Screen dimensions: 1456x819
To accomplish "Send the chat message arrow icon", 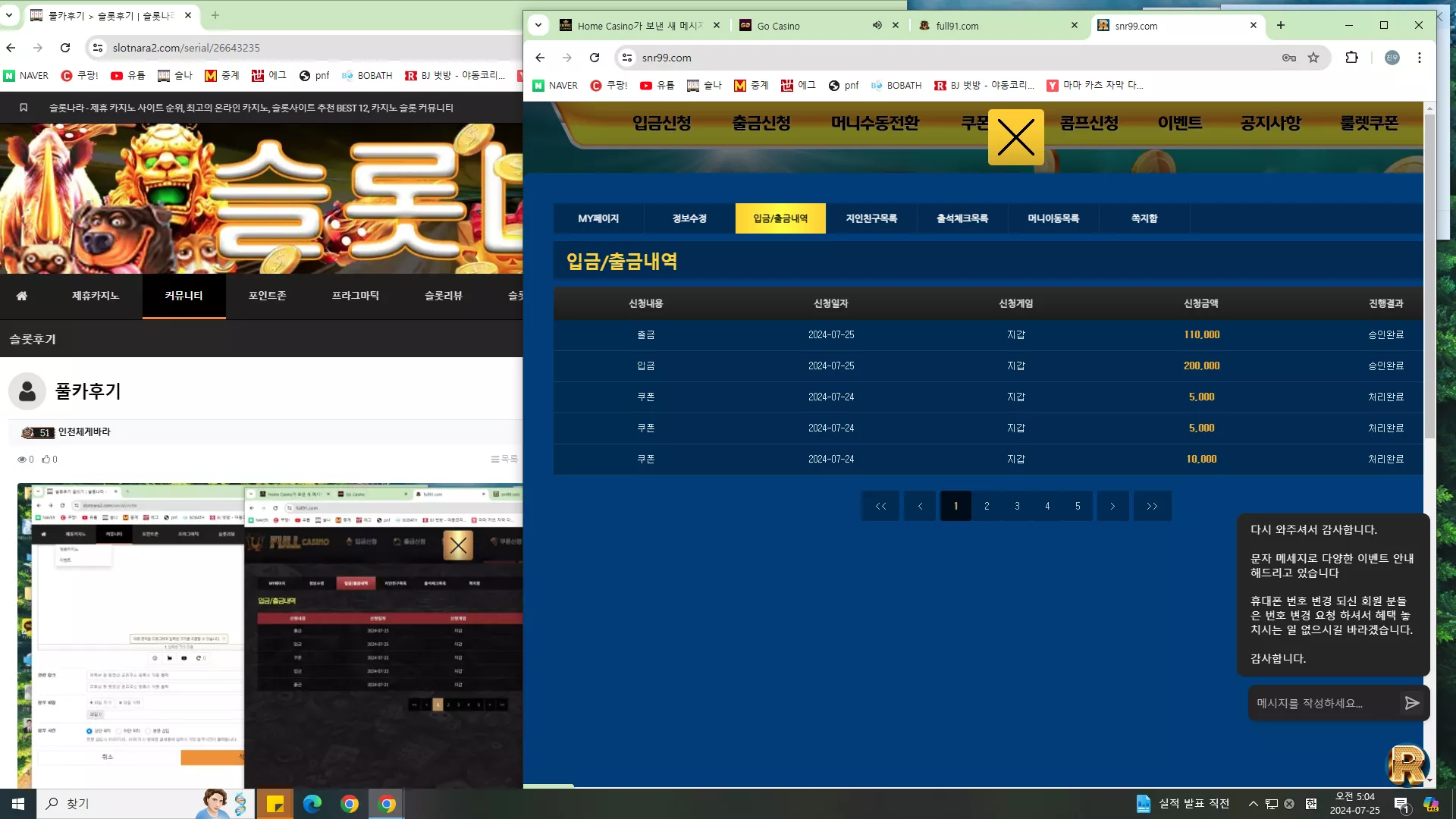I will [1411, 703].
